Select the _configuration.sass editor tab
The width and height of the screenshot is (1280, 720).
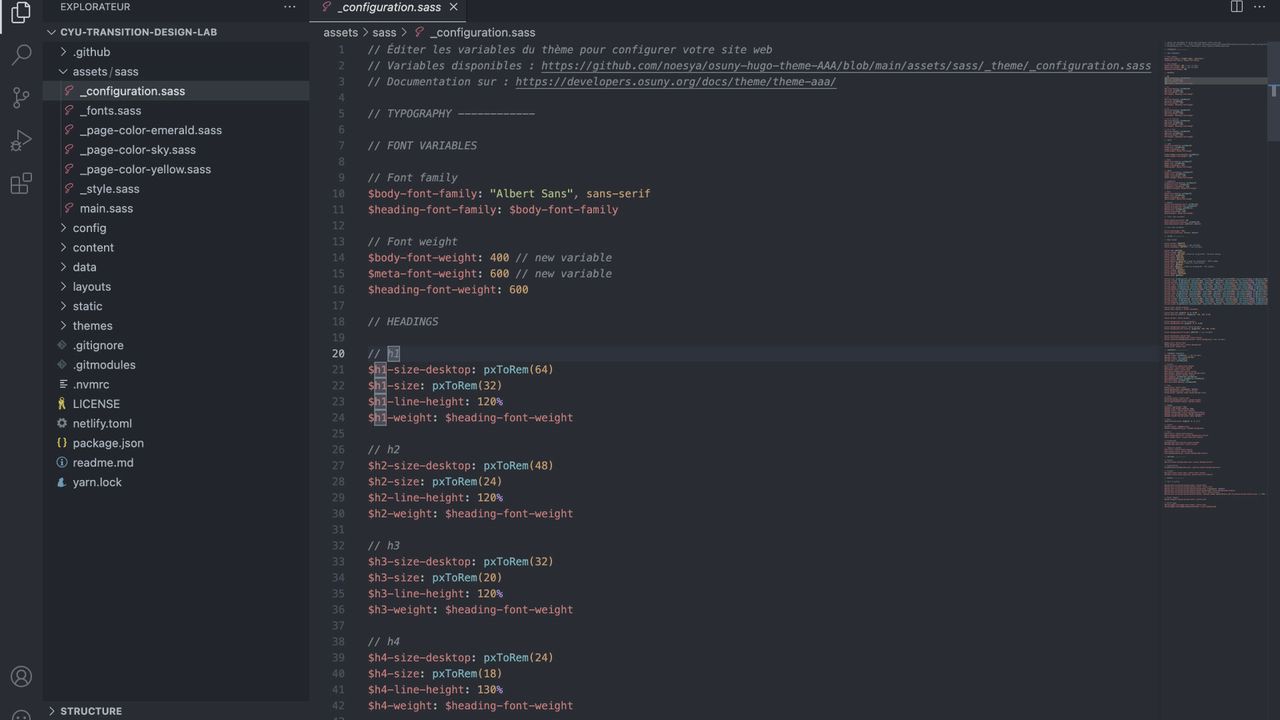[388, 7]
